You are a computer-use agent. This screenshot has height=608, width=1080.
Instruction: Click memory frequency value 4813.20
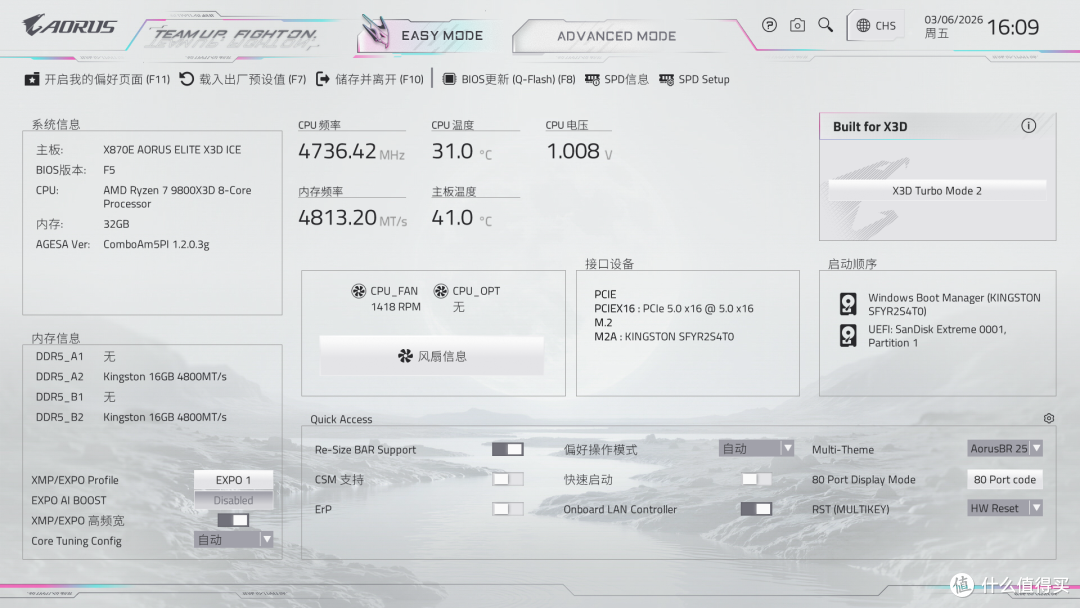pyautogui.click(x=337, y=218)
